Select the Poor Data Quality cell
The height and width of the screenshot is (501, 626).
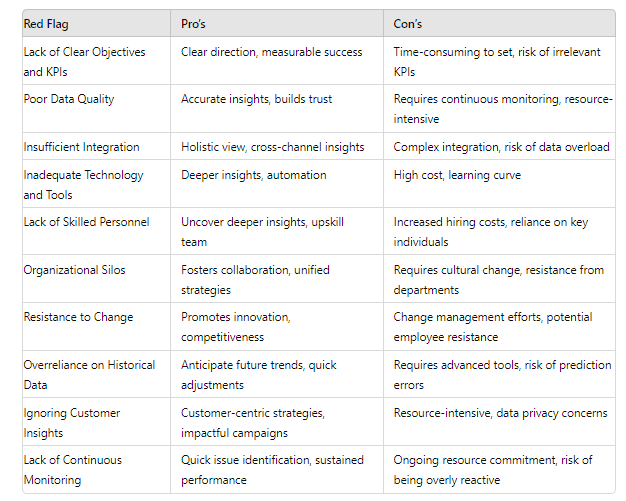[96, 109]
